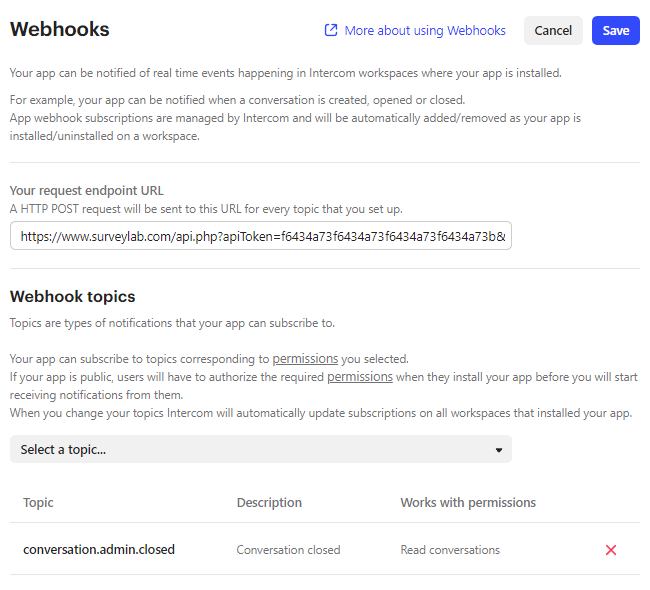Viewport: 650px width, 590px height.
Task: Click the Your request endpoint URL label
Action: click(87, 191)
